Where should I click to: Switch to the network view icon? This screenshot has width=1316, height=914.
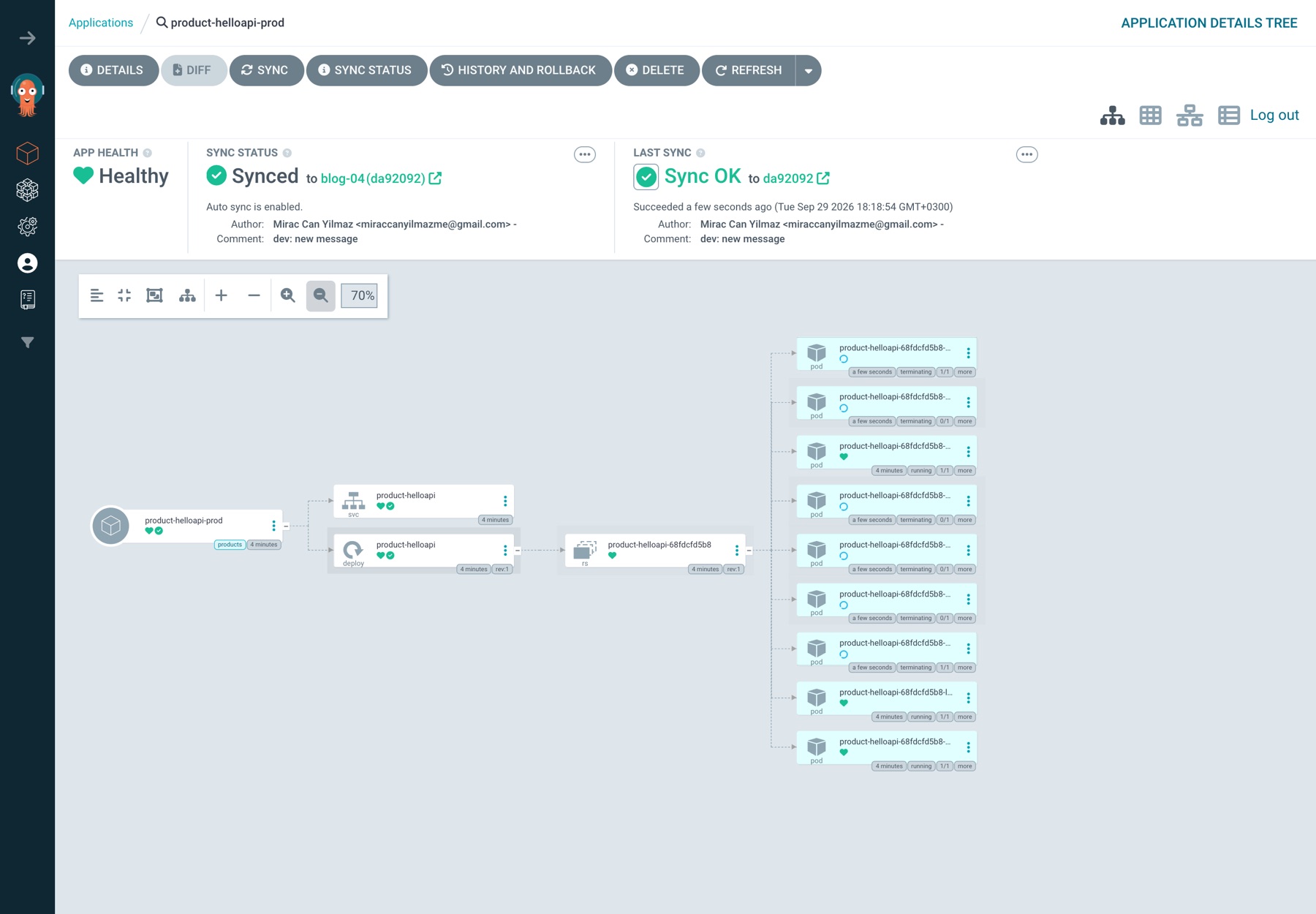[x=1190, y=116]
